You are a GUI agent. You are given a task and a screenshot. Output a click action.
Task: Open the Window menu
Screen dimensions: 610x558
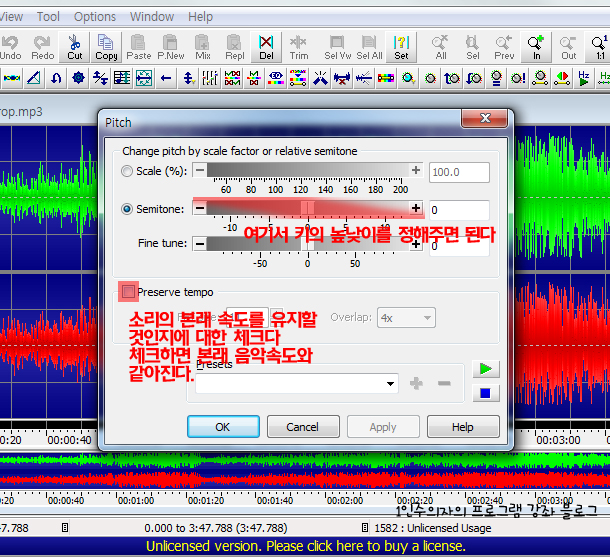[152, 17]
